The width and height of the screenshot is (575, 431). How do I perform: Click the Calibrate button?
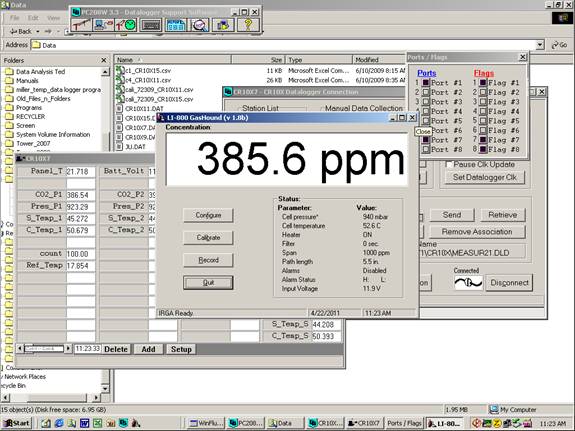click(x=208, y=238)
